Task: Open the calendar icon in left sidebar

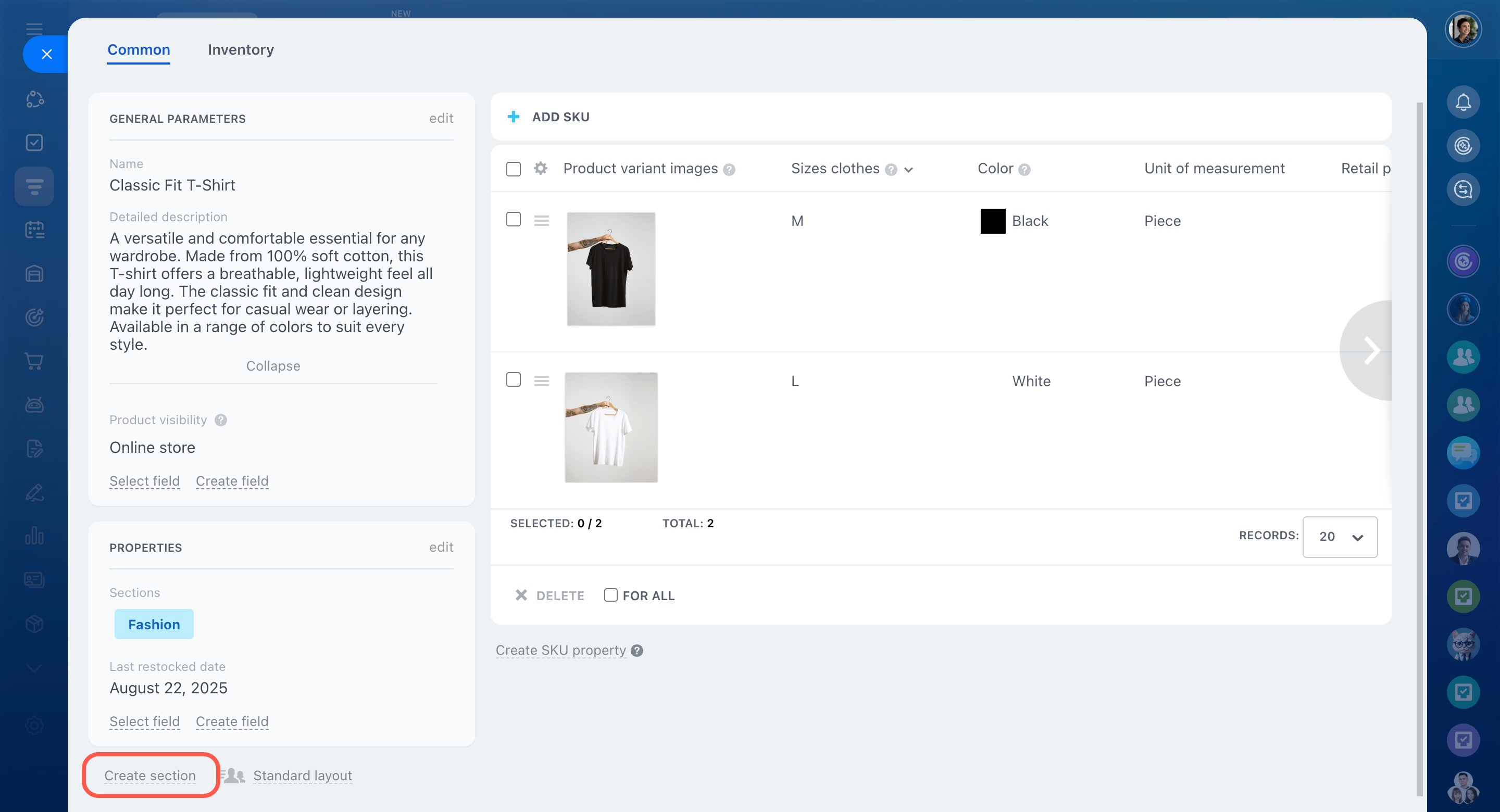Action: tap(34, 230)
